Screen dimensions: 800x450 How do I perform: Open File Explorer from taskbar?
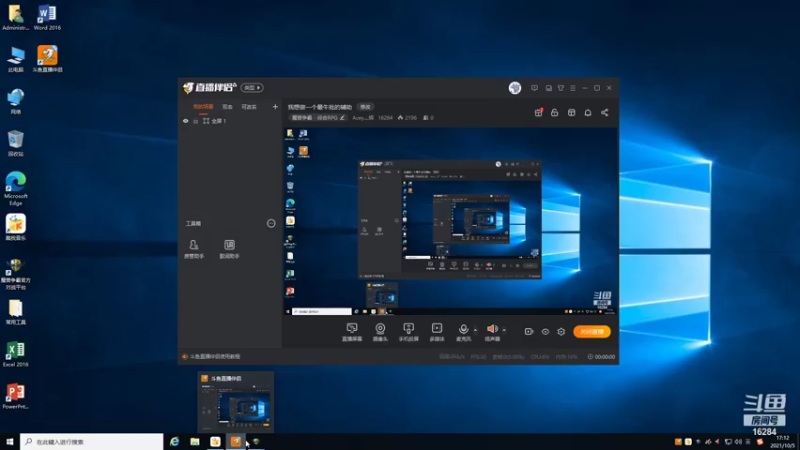pos(195,442)
